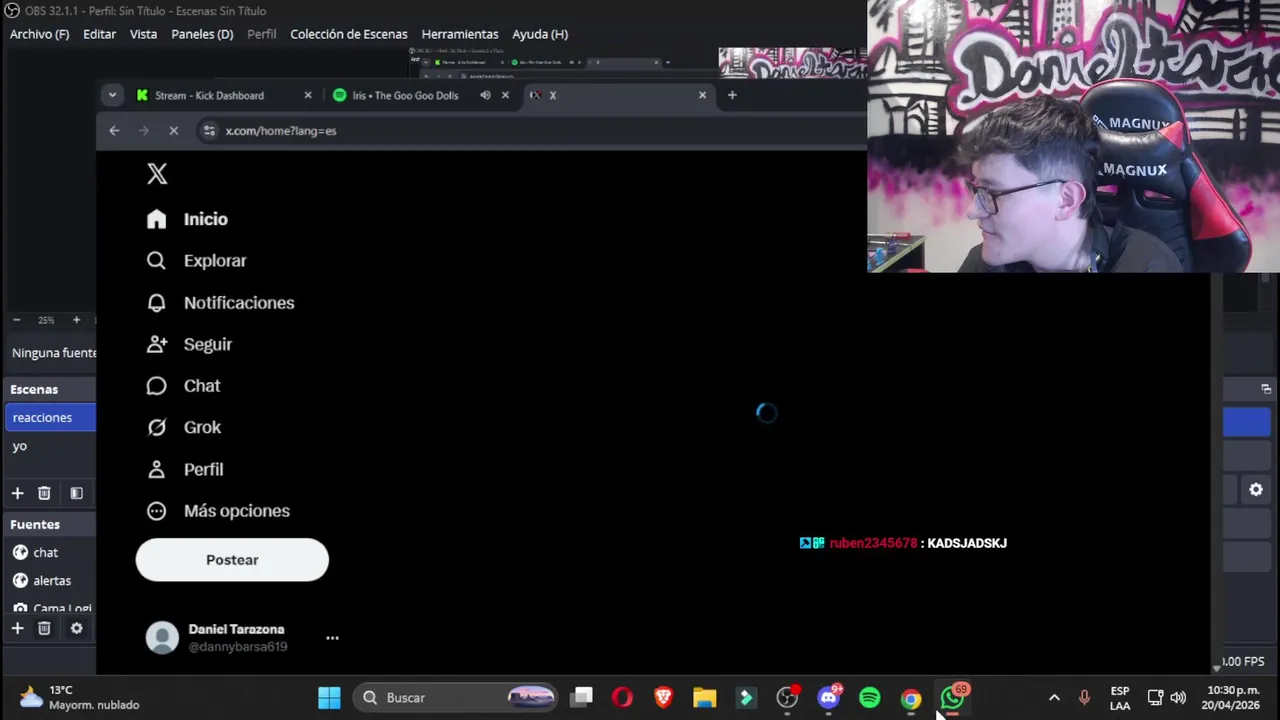Screen dimensions: 1280x720
Task: Click the X logo in the sidebar
Action: pyautogui.click(x=157, y=174)
